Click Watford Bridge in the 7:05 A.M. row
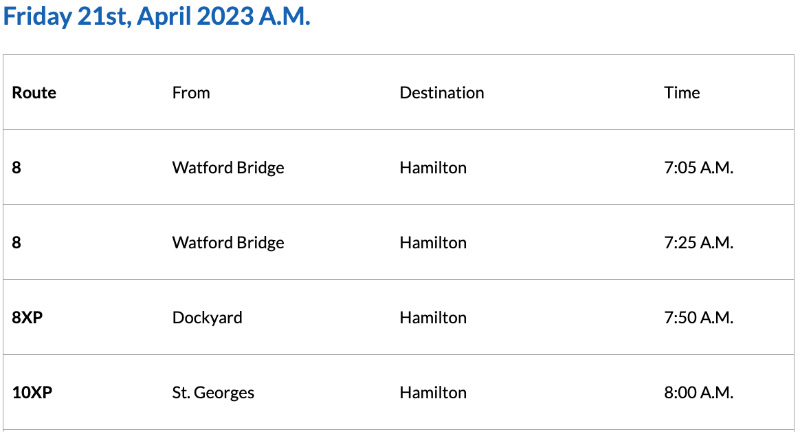The image size is (800, 432). point(228,168)
